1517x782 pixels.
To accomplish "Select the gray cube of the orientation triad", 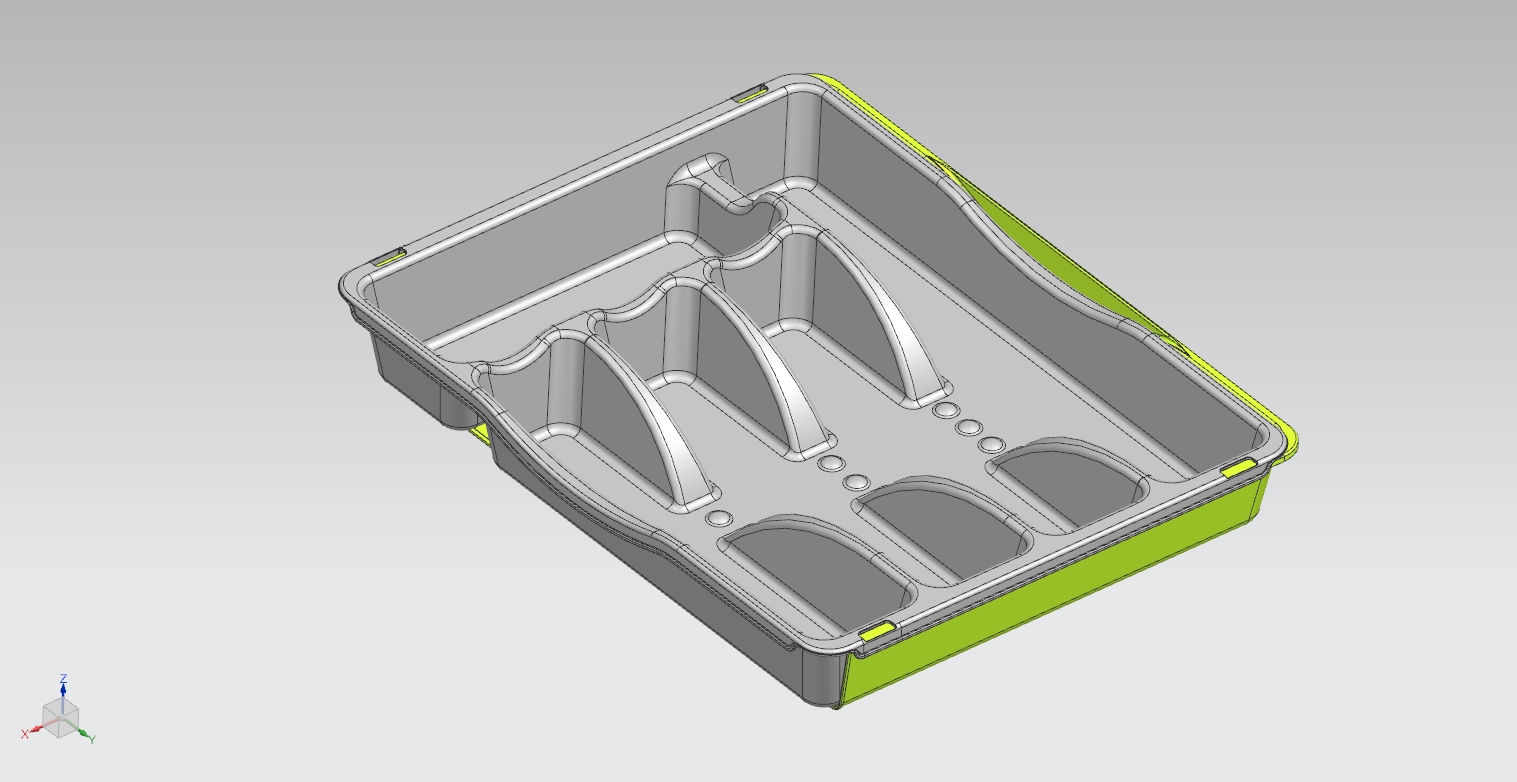I will click(x=58, y=717).
